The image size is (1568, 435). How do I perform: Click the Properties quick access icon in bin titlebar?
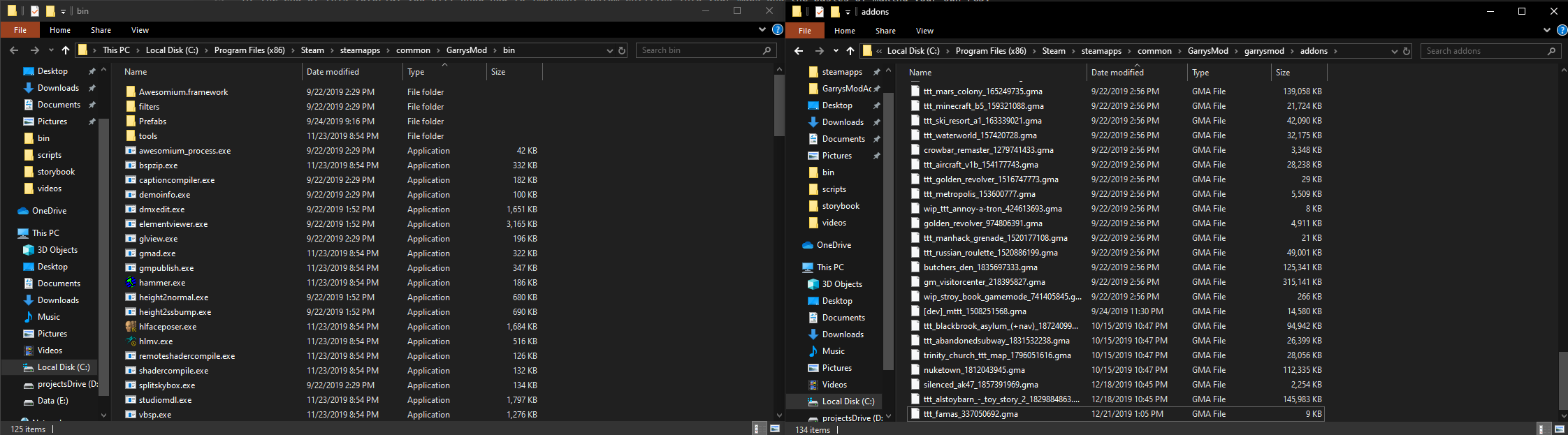[x=34, y=11]
